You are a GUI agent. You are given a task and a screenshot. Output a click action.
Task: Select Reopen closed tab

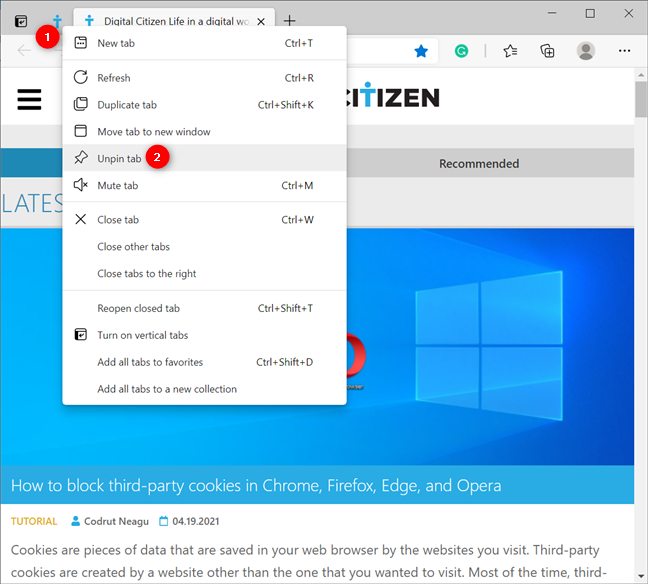click(204, 308)
